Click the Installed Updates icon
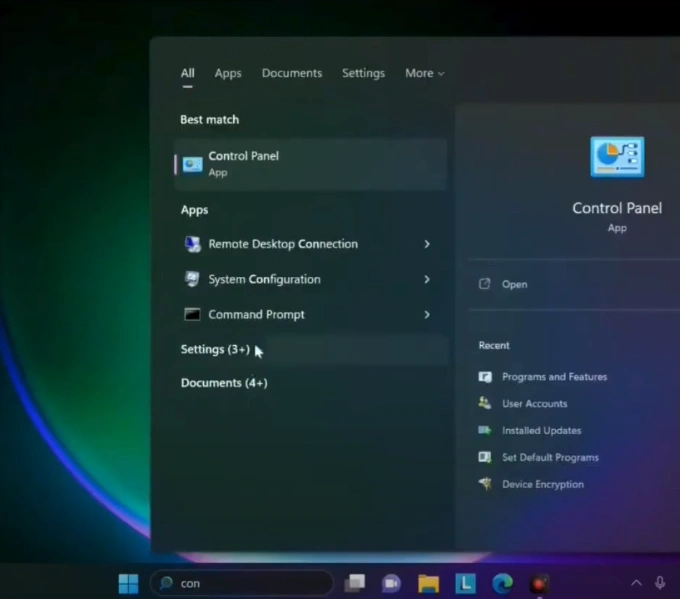Image resolution: width=680 pixels, height=599 pixels. coord(485,430)
